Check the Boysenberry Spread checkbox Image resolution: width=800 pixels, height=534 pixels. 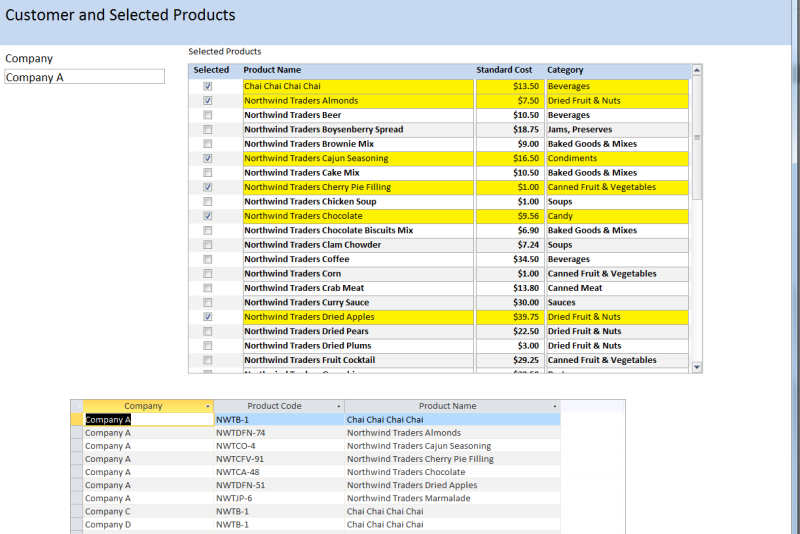[208, 130]
